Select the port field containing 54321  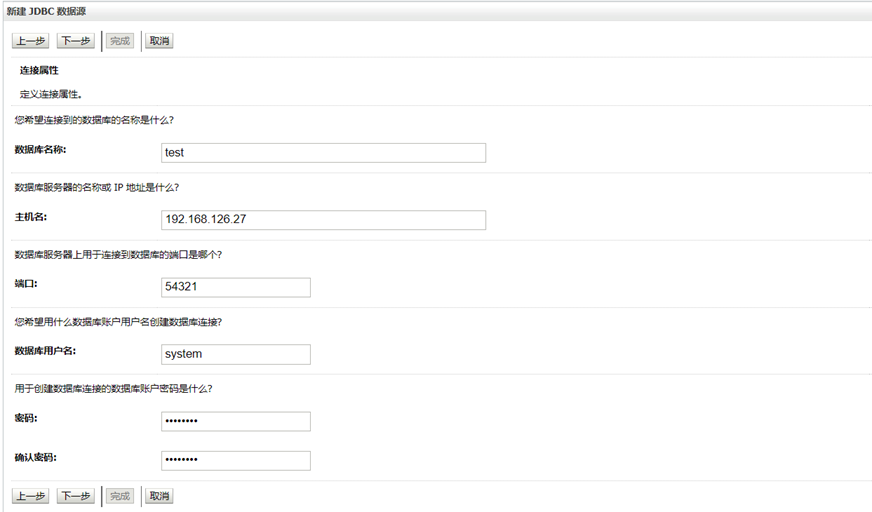pos(235,288)
